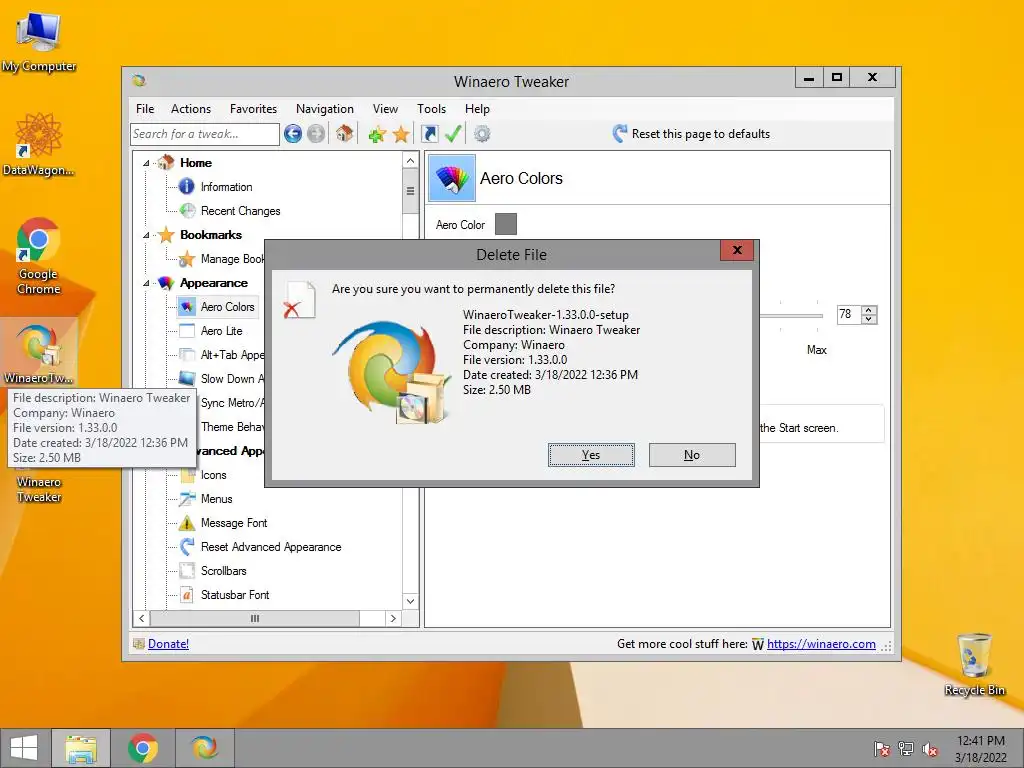Viewport: 1024px width, 768px height.
Task: Click the Reset this page icon
Action: pos(619,134)
